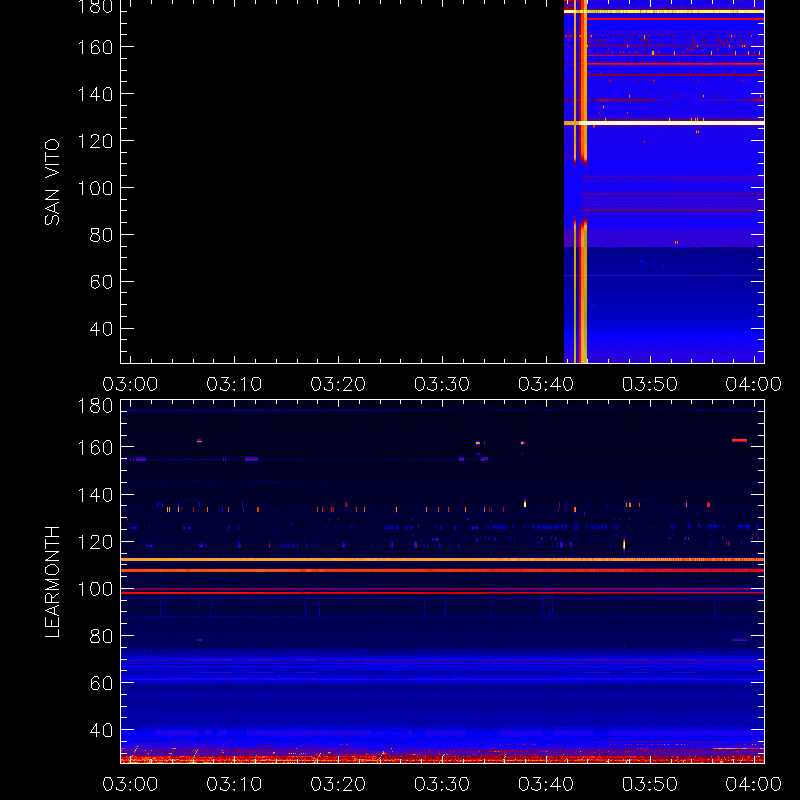The image size is (800, 800).
Task: Select the 140 tick label on the Learmonth axis
Action: [95, 494]
